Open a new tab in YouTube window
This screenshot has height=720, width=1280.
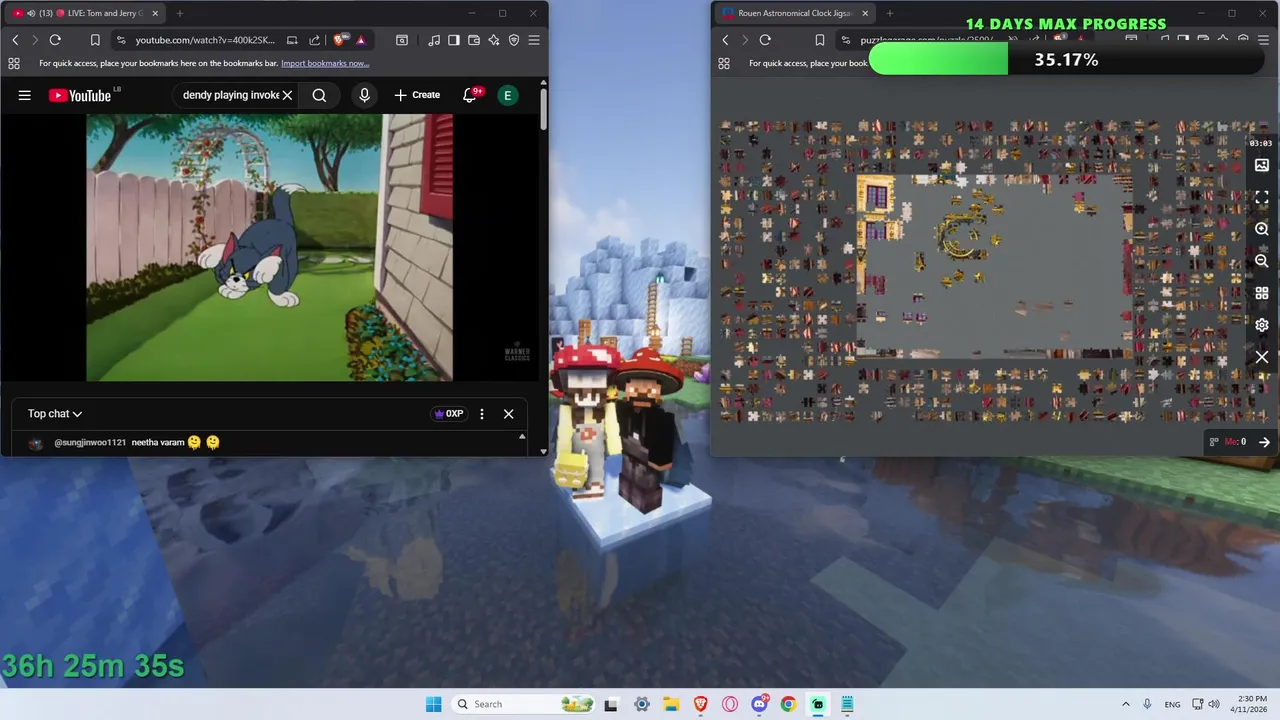click(x=180, y=13)
